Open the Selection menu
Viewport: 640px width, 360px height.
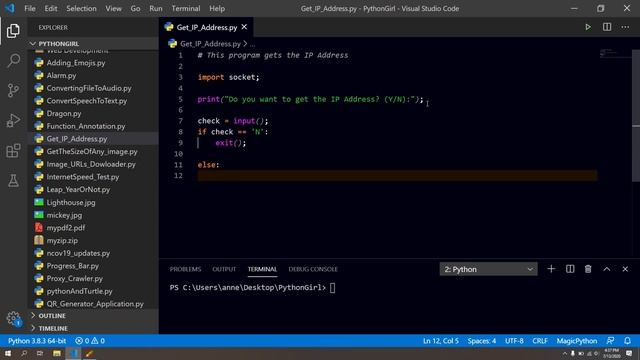(x=81, y=8)
